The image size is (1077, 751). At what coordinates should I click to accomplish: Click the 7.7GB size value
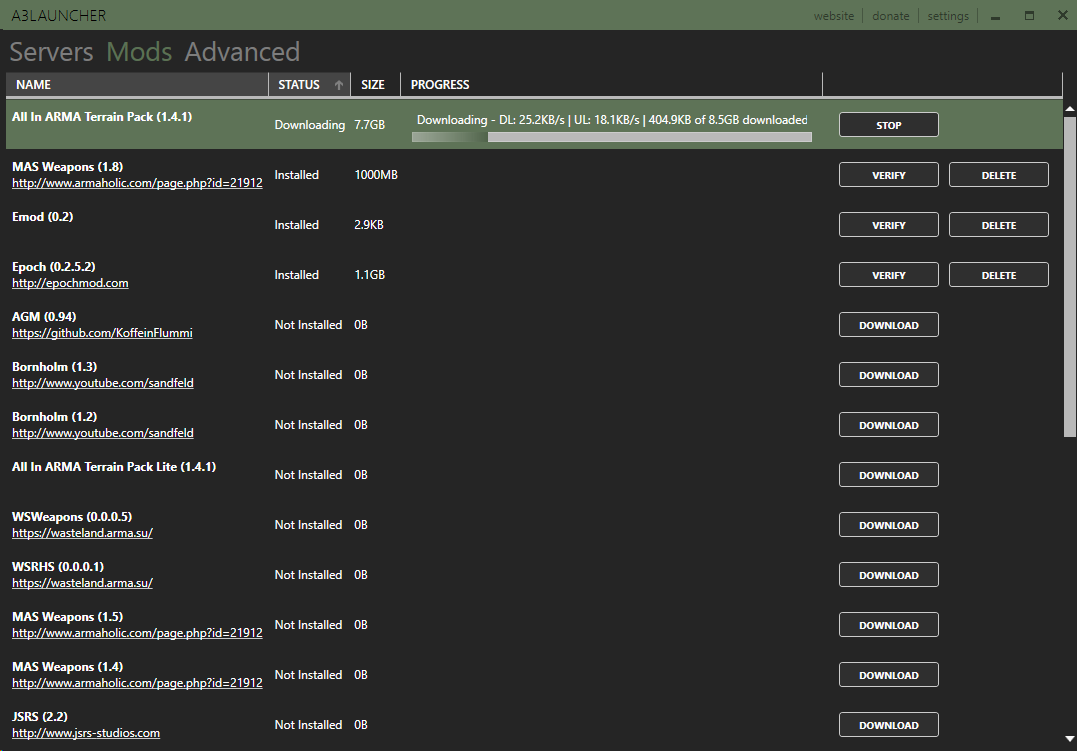(370, 125)
